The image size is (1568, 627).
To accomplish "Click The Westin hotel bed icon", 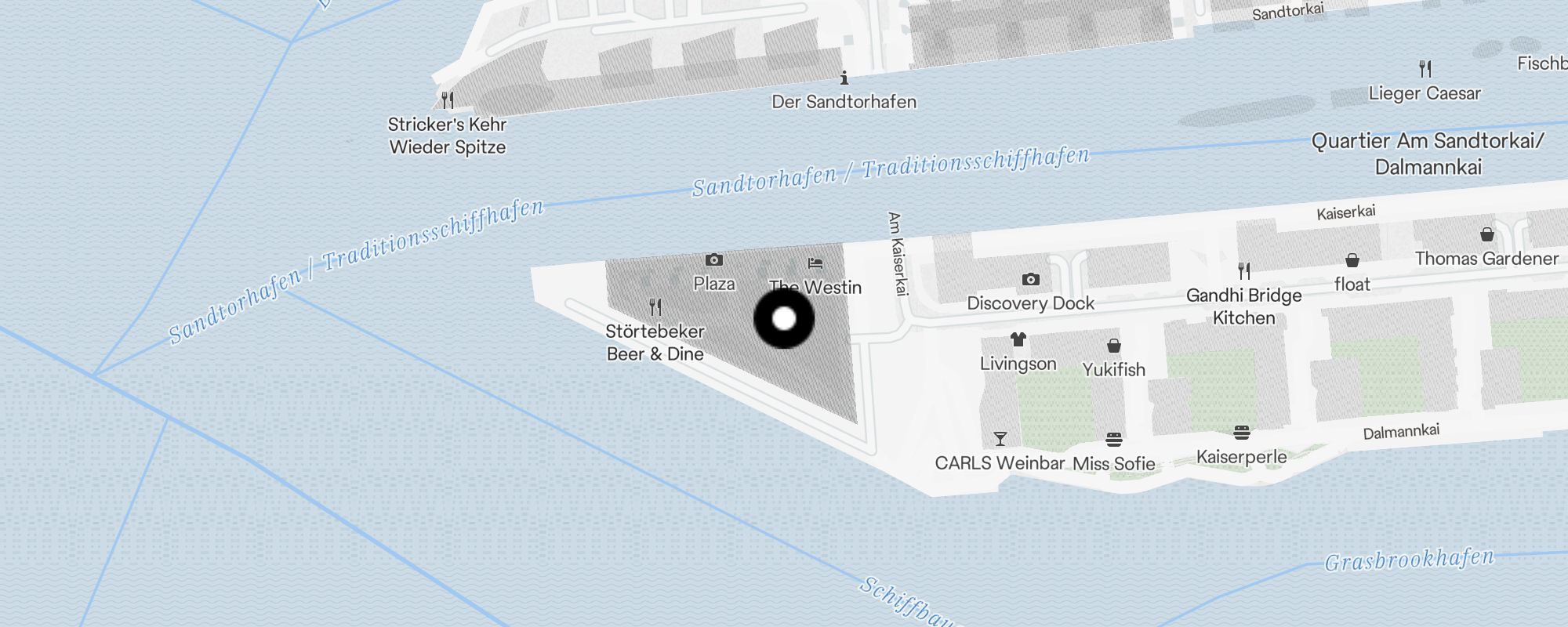I will tap(815, 263).
